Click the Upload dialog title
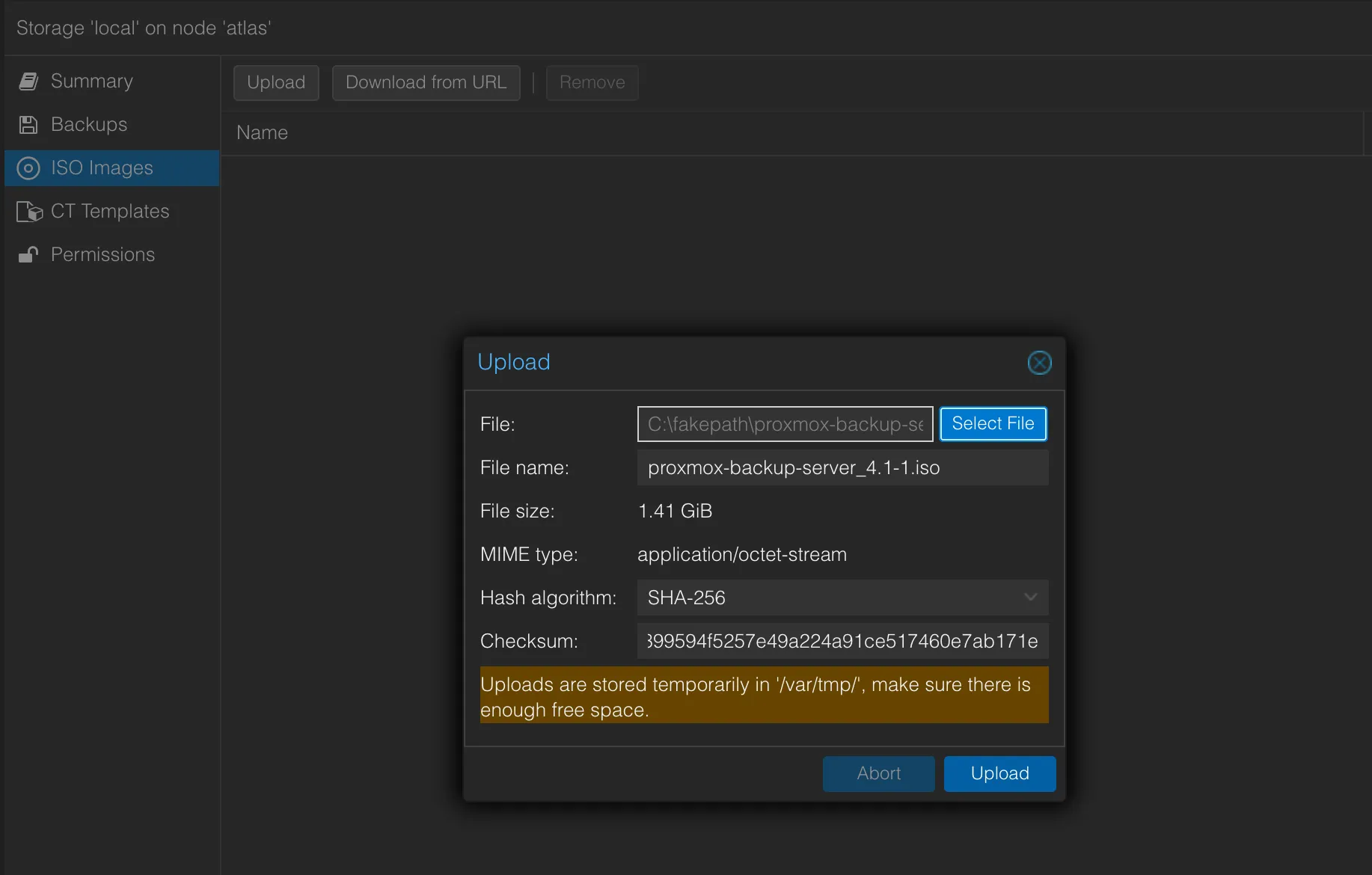This screenshot has width=1372, height=875. (514, 362)
